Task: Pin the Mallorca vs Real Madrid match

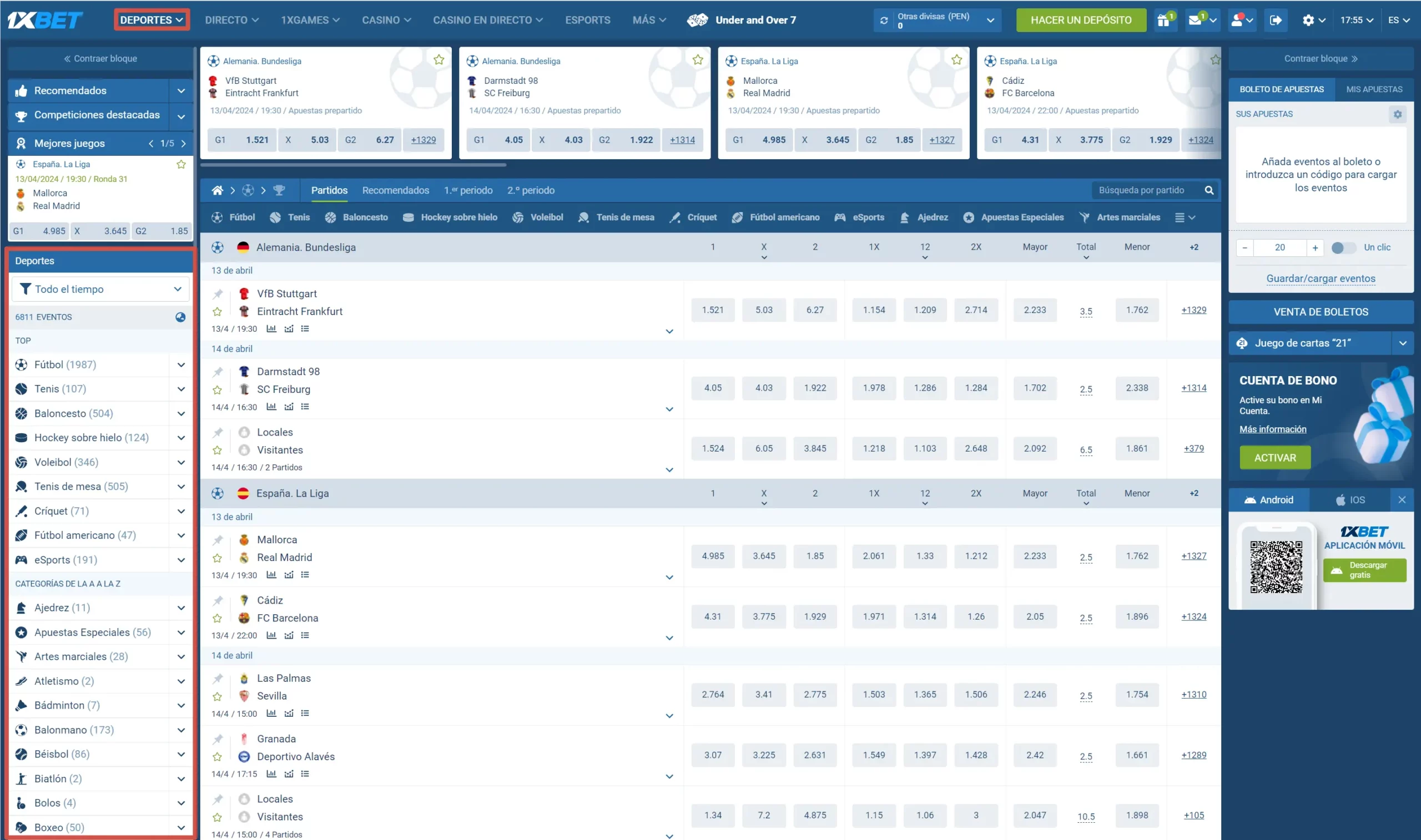Action: click(x=218, y=540)
